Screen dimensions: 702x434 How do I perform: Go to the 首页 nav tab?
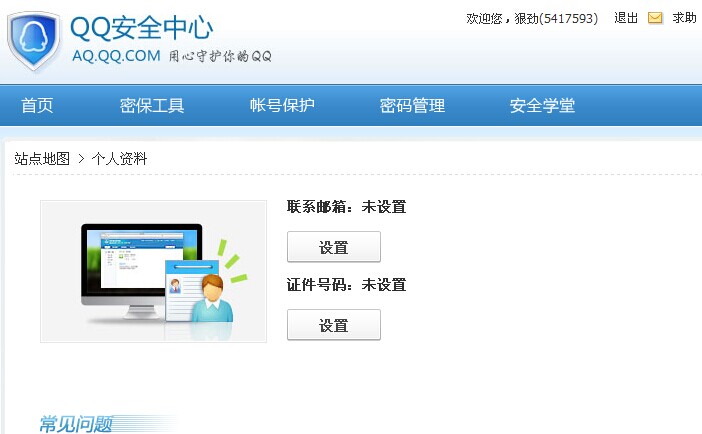[37, 106]
